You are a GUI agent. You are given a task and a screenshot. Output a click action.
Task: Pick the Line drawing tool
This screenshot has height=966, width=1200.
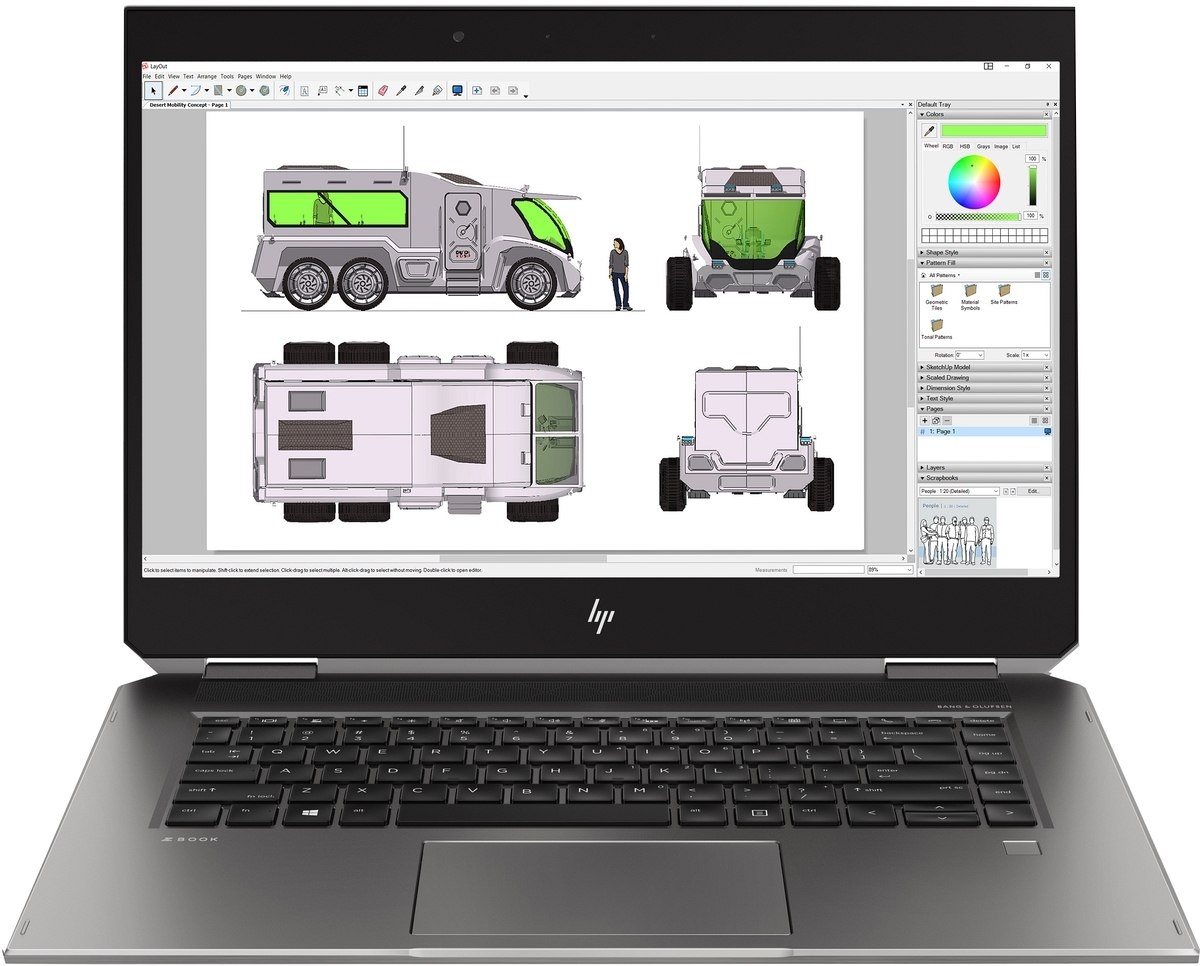(x=173, y=90)
